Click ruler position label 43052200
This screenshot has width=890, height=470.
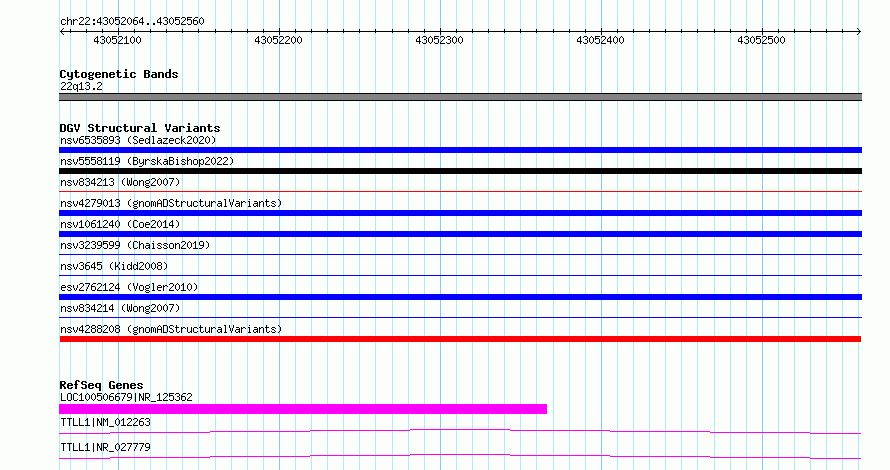[x=279, y=40]
